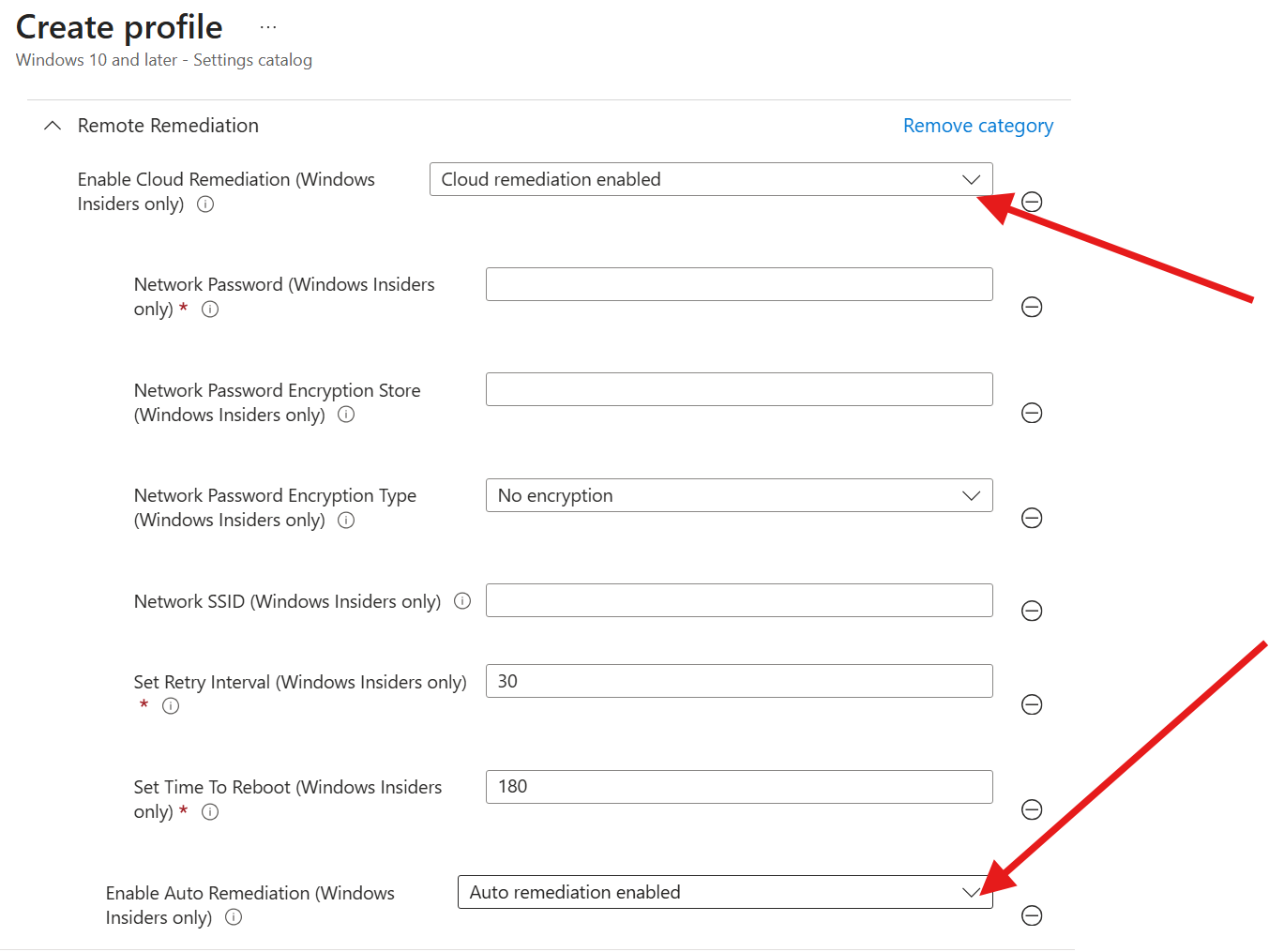Click the Set Time To Reboot value field
Screen dimensions: 1269x952
tap(739, 786)
